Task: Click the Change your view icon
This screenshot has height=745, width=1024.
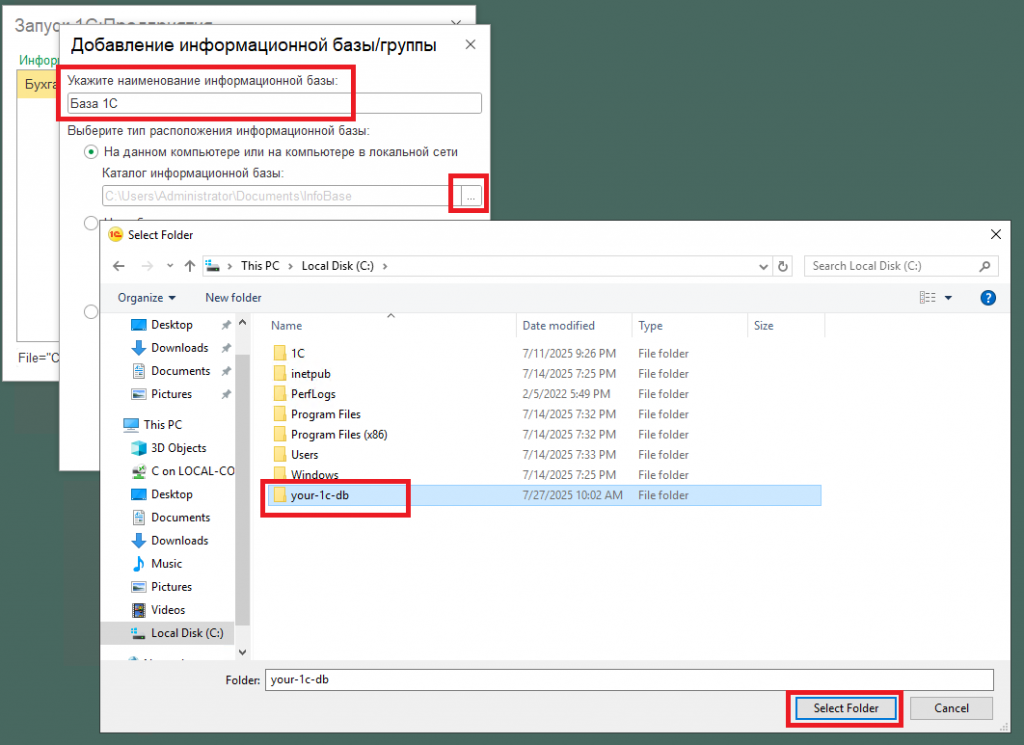Action: tap(927, 298)
